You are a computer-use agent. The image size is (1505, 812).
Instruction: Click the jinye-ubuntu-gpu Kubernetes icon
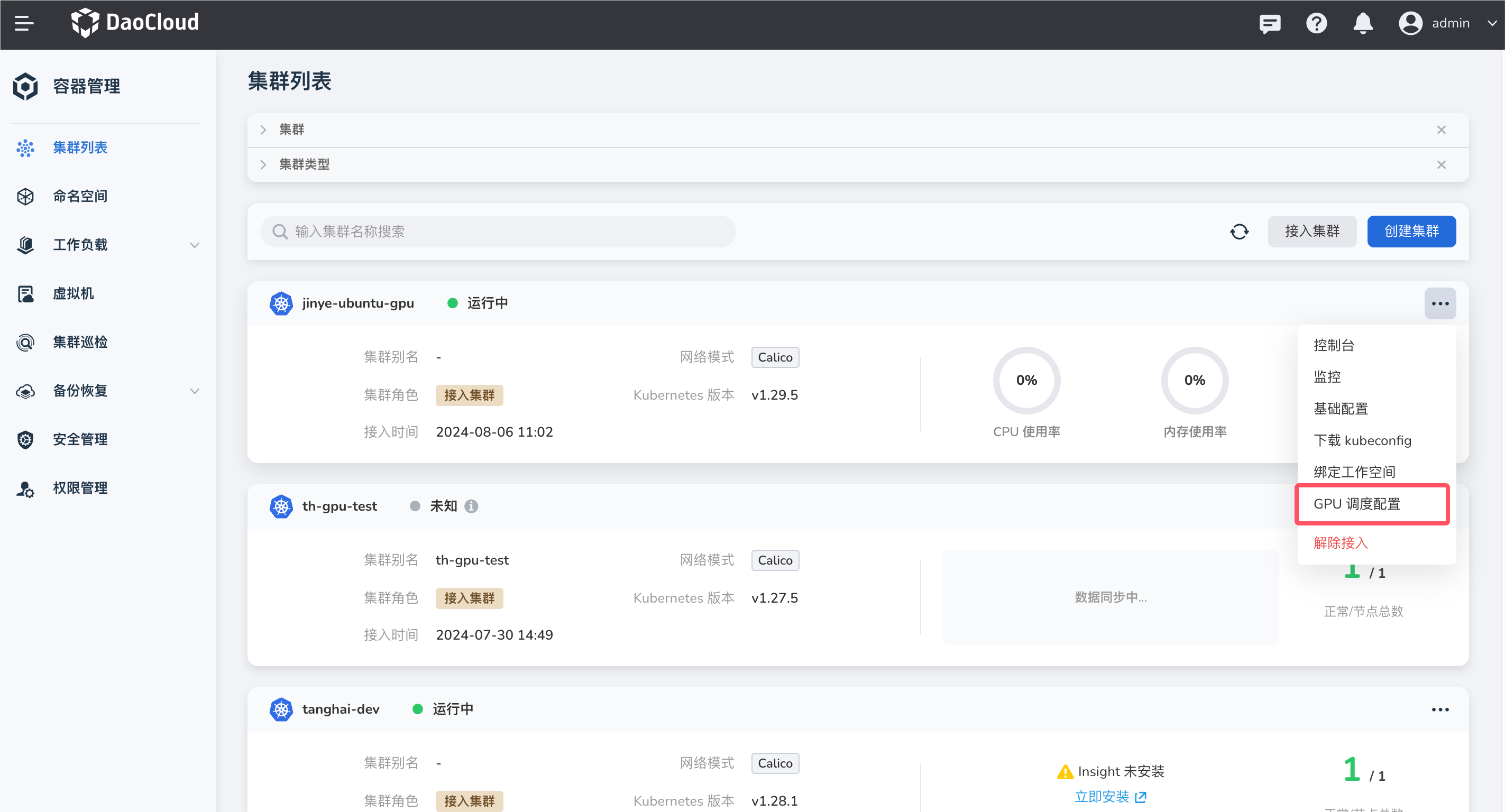pyautogui.click(x=281, y=303)
